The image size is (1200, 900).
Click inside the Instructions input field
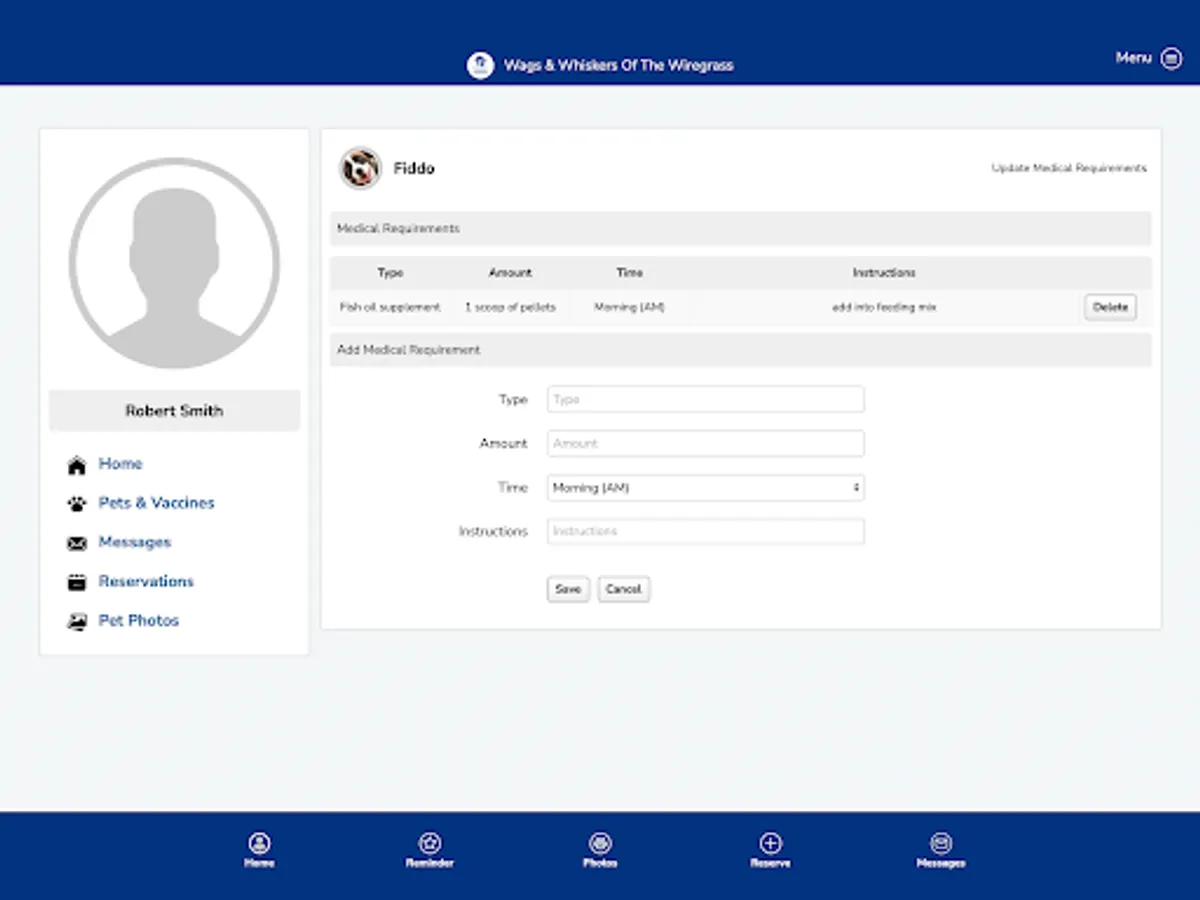704,531
